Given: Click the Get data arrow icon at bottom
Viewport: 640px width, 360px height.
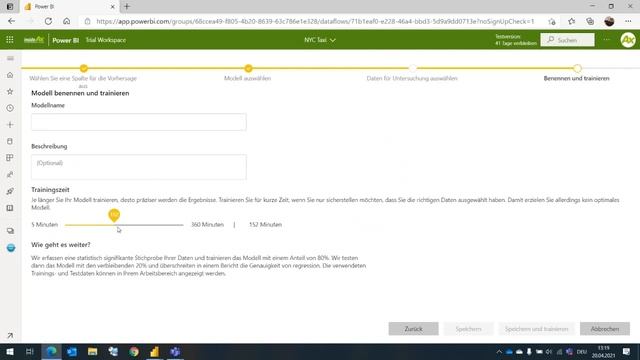Looking at the screenshot, I should coord(10,336).
